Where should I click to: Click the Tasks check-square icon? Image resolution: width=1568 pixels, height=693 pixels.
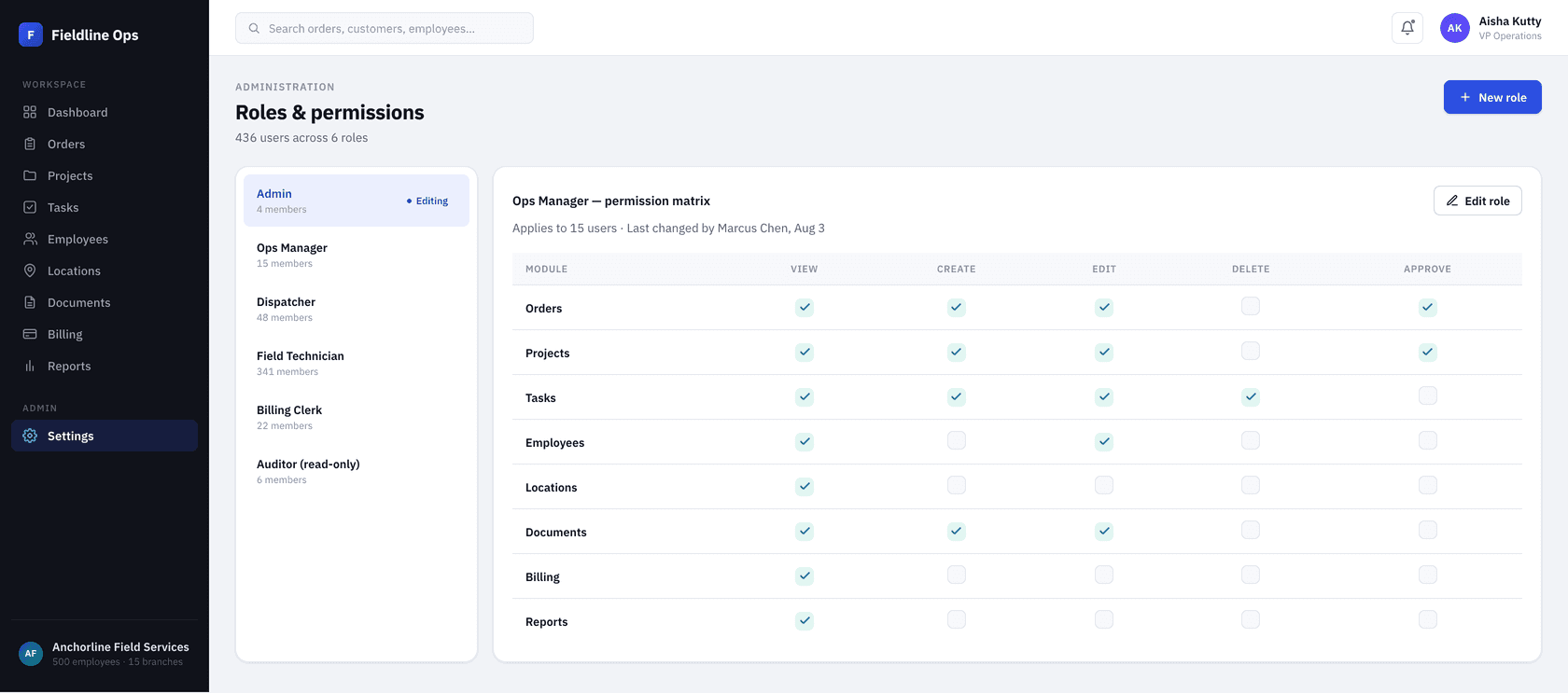30,207
